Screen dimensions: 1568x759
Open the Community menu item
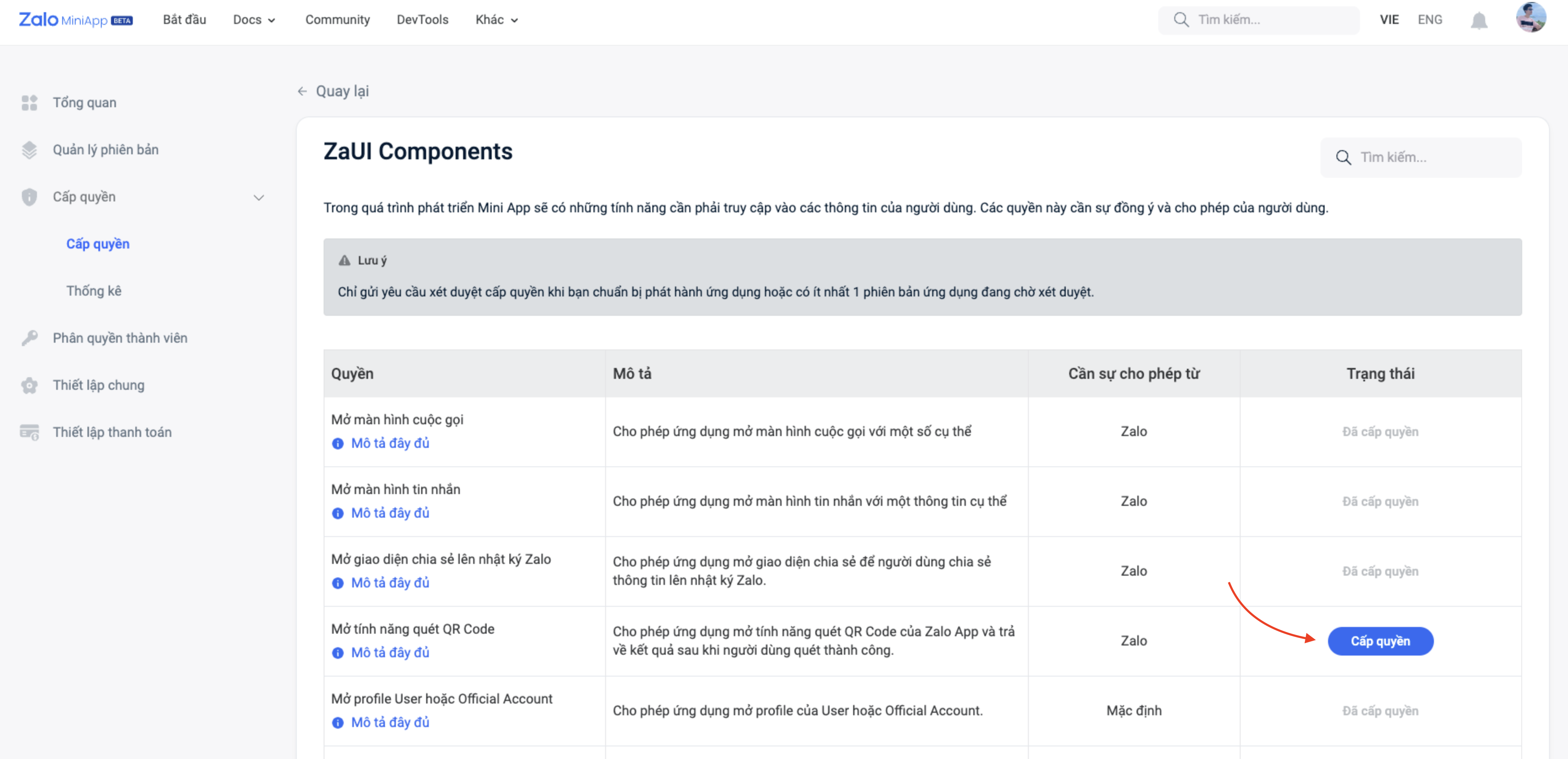point(337,20)
